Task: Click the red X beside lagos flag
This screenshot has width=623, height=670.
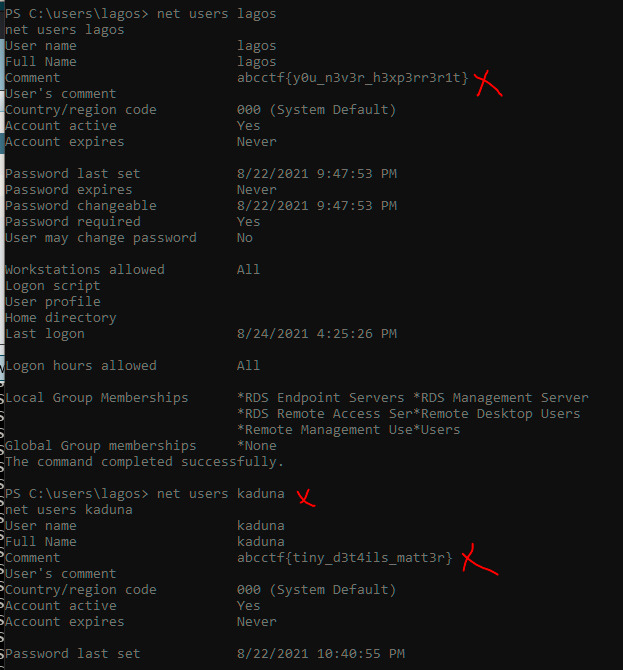Action: (x=488, y=83)
